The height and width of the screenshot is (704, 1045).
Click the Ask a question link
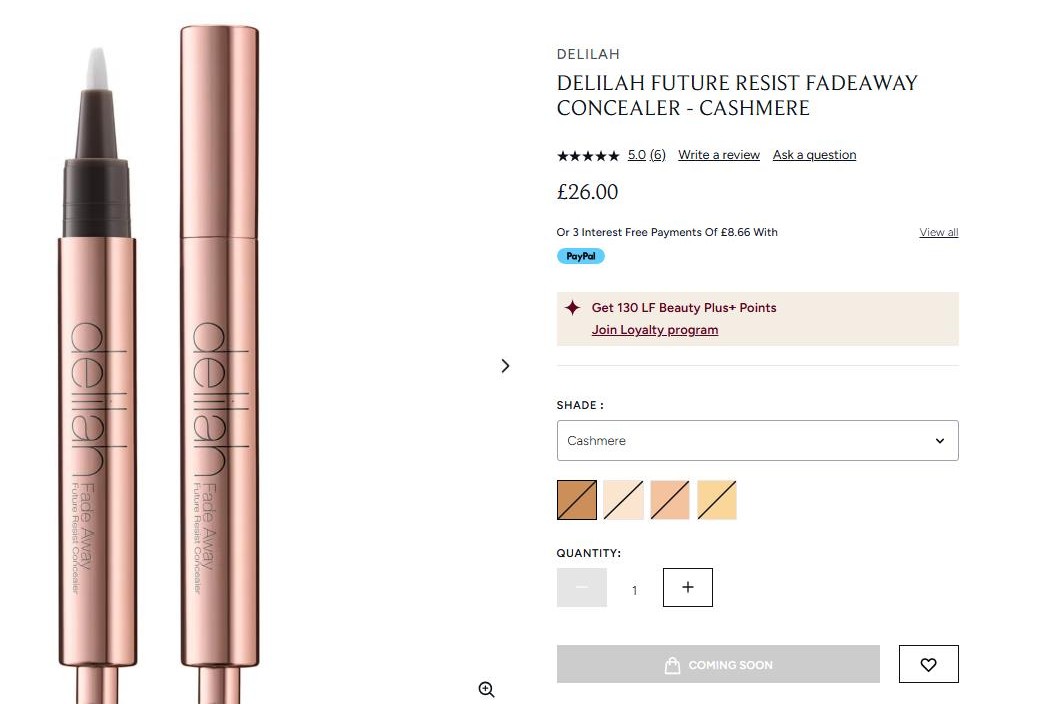[814, 155]
